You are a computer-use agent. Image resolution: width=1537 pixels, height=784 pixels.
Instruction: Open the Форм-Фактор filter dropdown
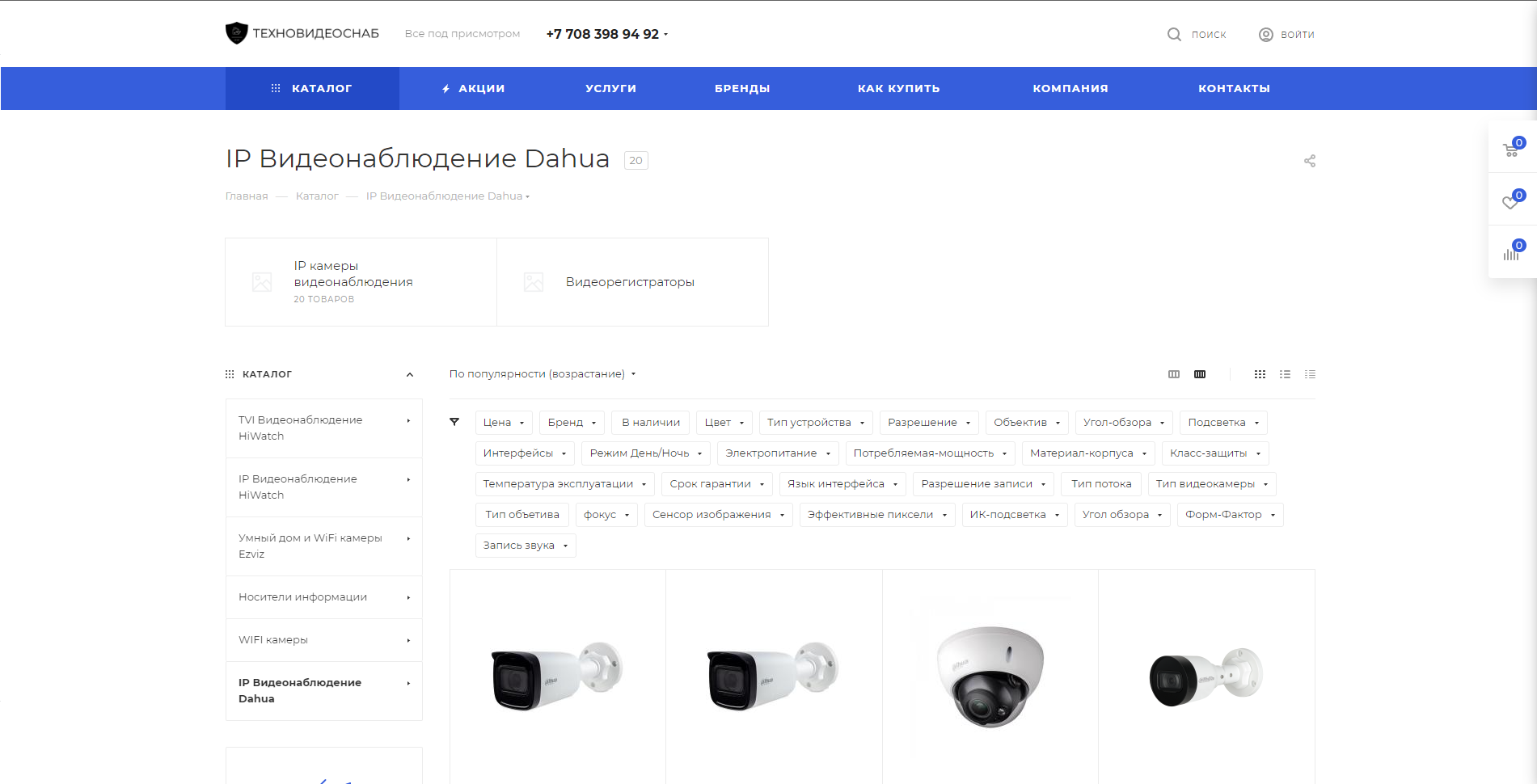(1231, 515)
